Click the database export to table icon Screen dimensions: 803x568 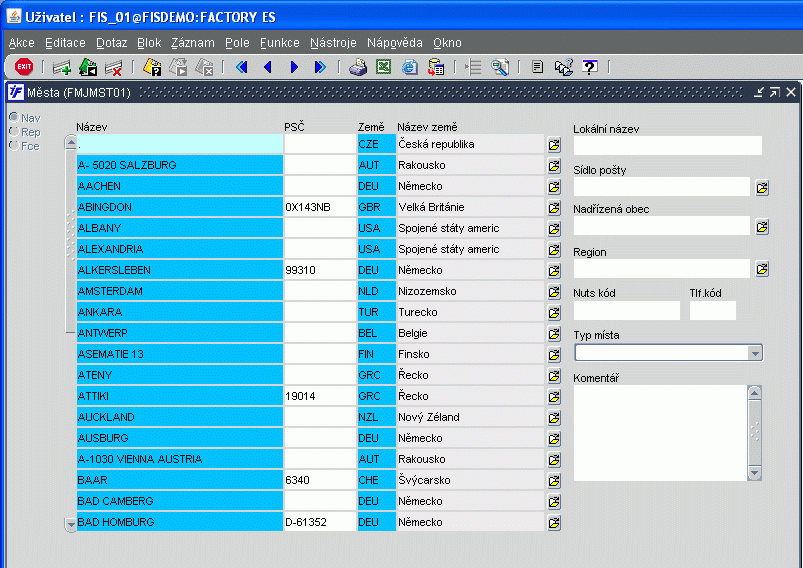pyautogui.click(x=436, y=67)
